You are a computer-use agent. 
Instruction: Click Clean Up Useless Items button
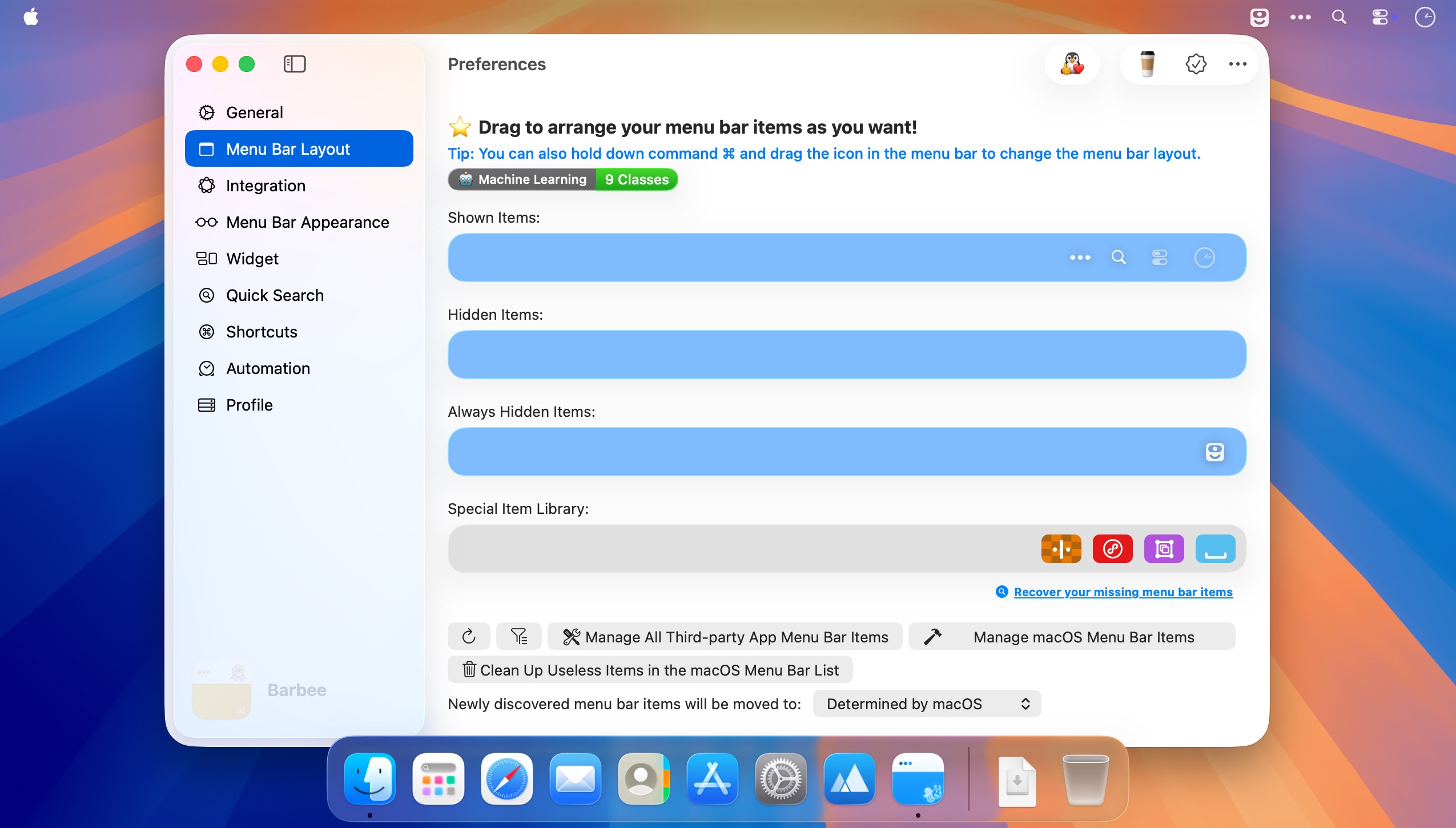click(650, 669)
